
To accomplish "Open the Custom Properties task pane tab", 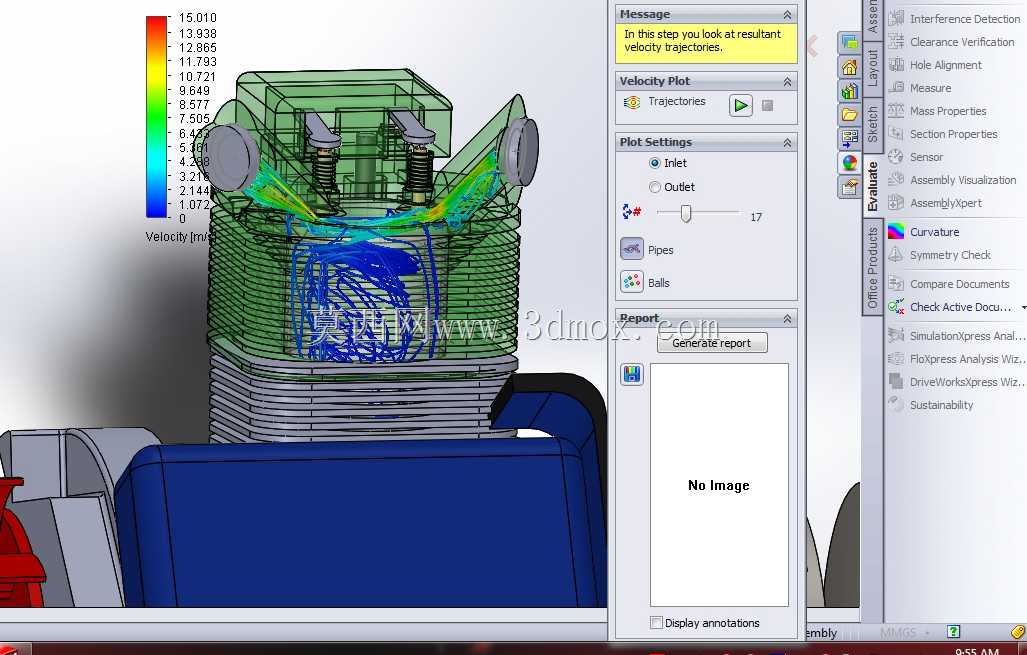I will tap(850, 187).
